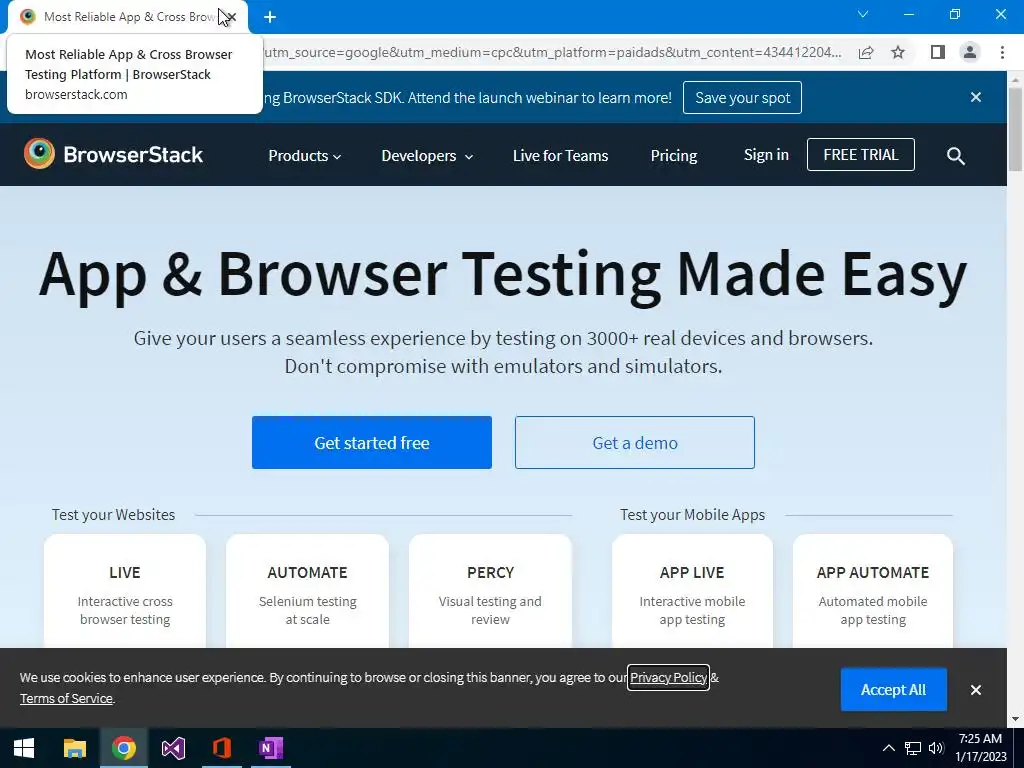Click Get started free button

coord(372,442)
